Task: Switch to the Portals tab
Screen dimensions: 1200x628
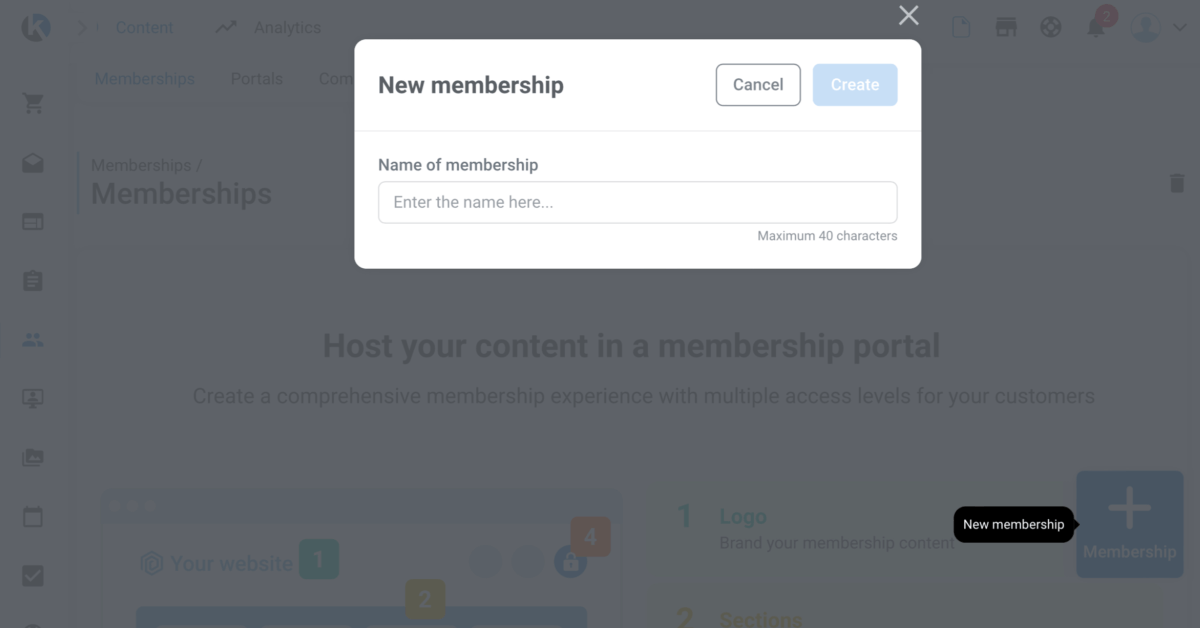Action: [257, 79]
